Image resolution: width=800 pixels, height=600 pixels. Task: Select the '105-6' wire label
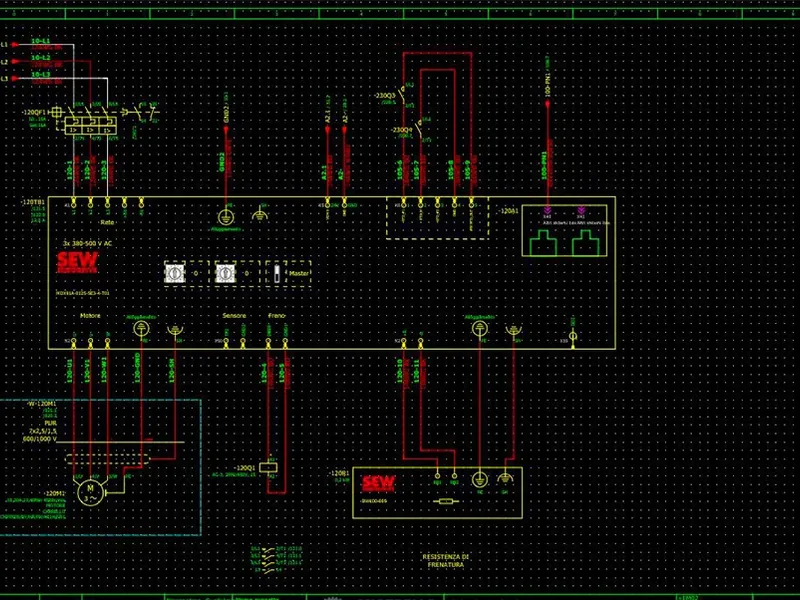point(401,171)
